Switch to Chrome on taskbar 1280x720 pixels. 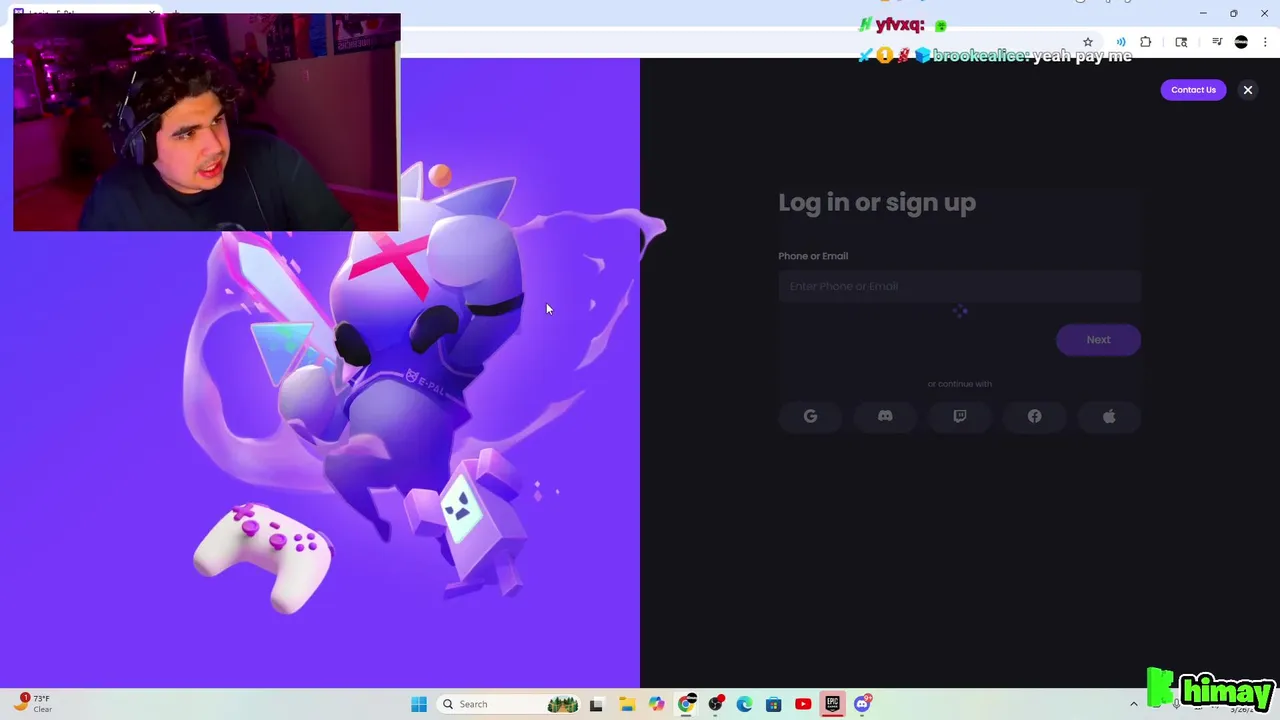point(686,704)
